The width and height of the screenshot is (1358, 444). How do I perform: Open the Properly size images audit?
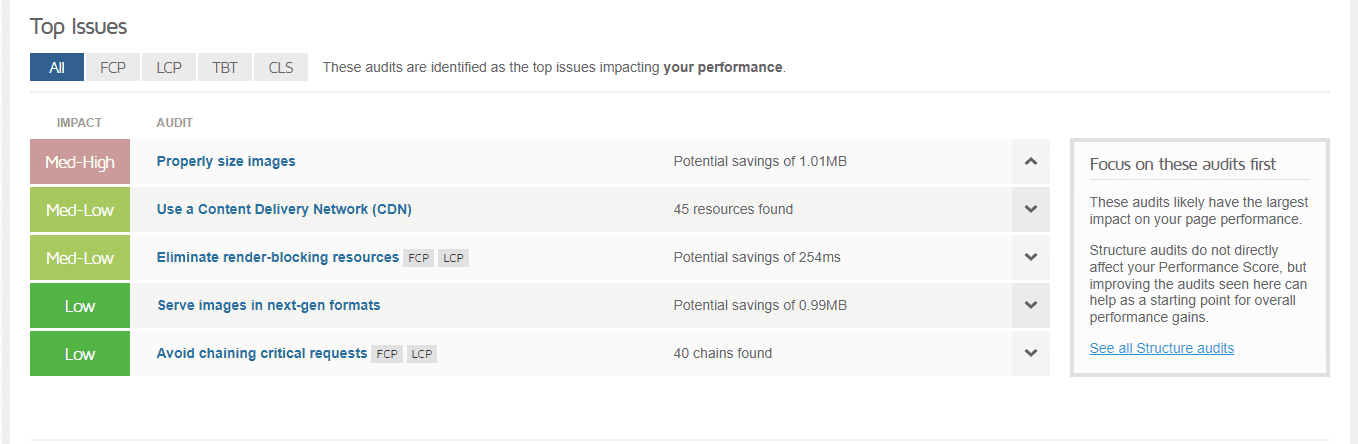226,162
